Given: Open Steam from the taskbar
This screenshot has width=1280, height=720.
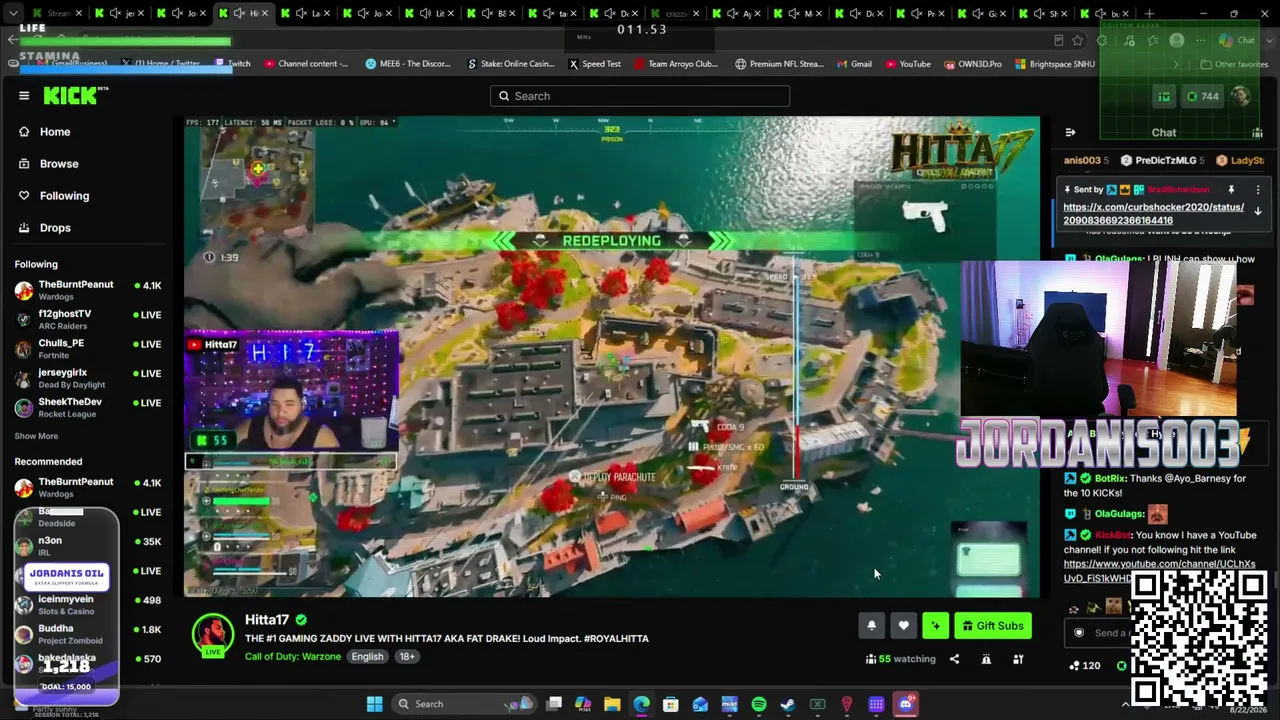Looking at the screenshot, I should [788, 704].
